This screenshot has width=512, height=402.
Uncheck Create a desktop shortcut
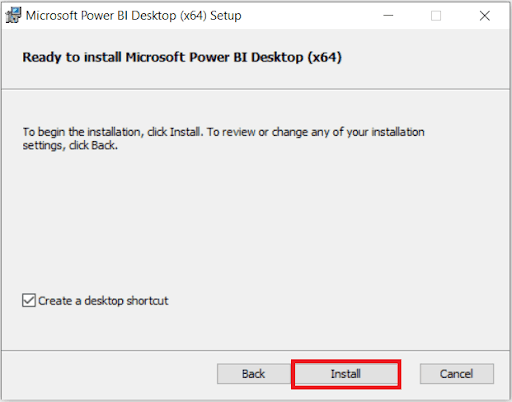pos(29,300)
